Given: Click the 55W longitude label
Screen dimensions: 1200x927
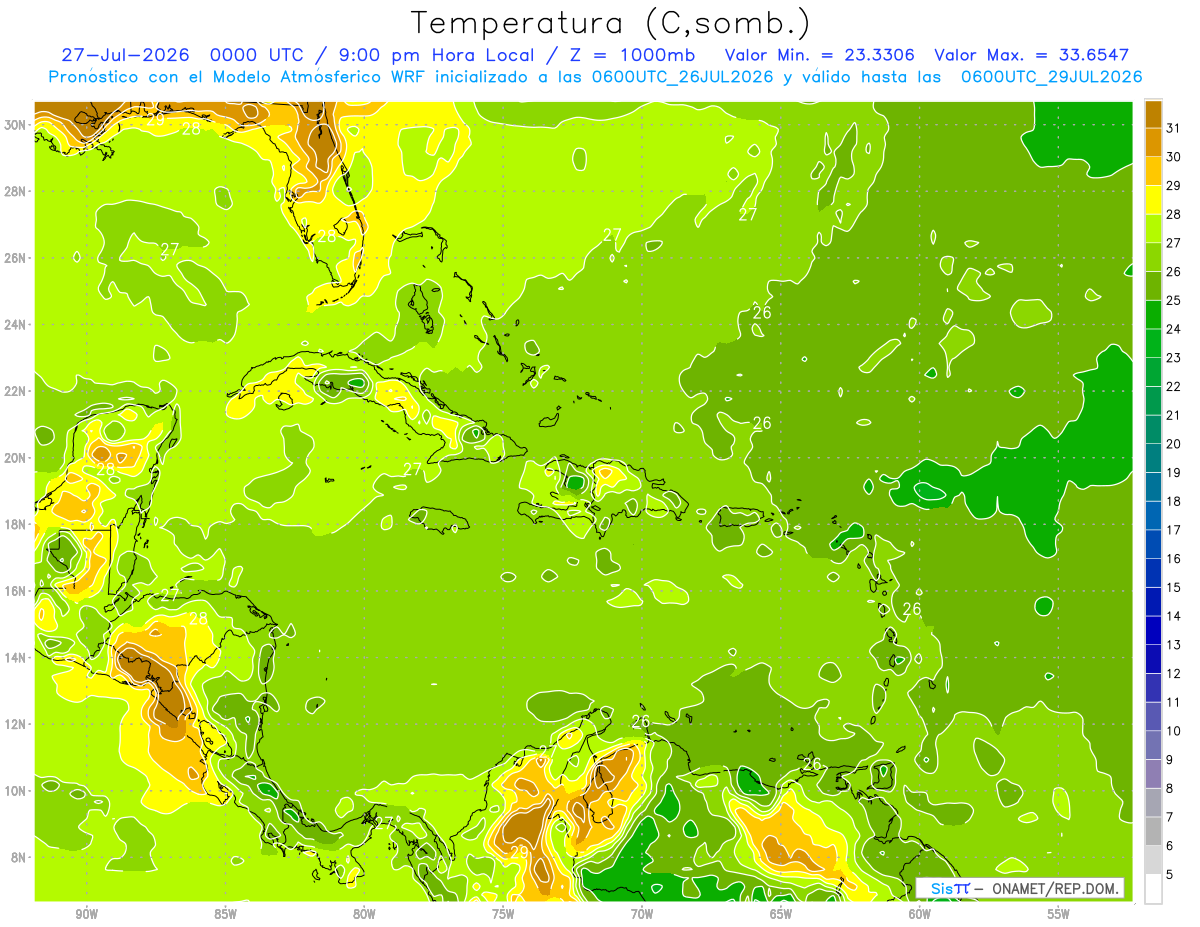Looking at the screenshot, I should coord(1059,914).
